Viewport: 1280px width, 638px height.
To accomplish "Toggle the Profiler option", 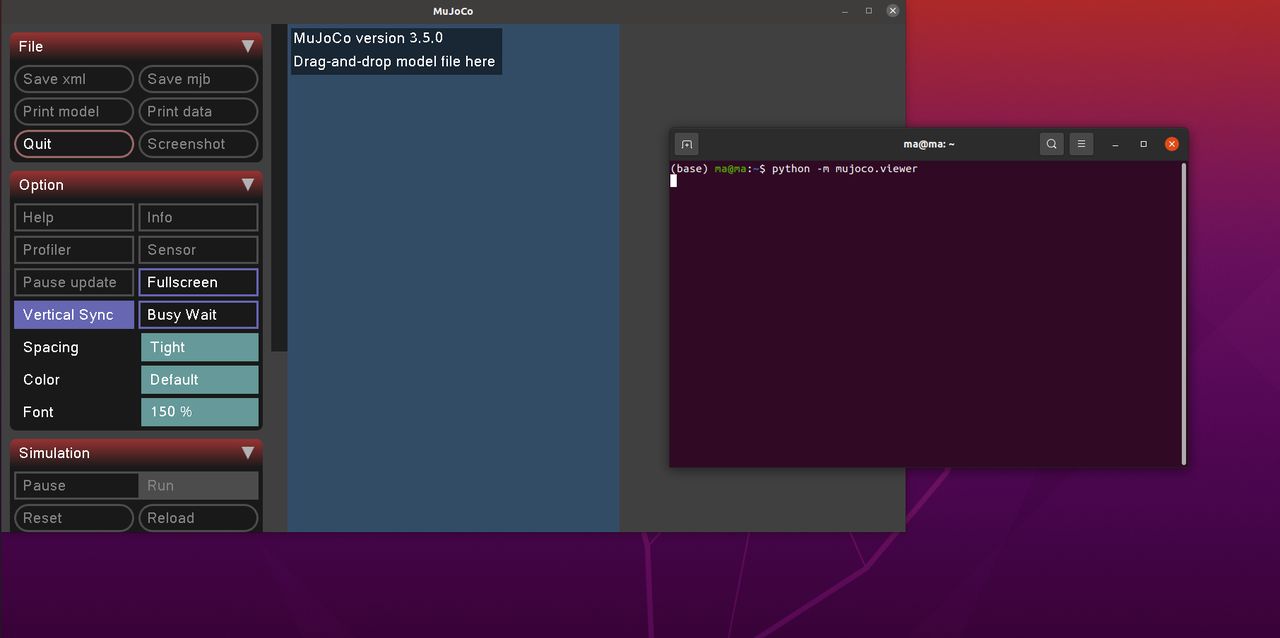I will click(74, 250).
